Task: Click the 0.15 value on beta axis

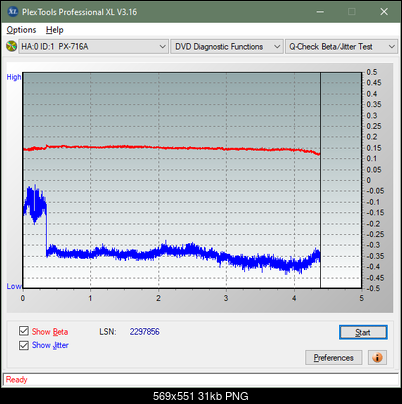Action: point(374,148)
